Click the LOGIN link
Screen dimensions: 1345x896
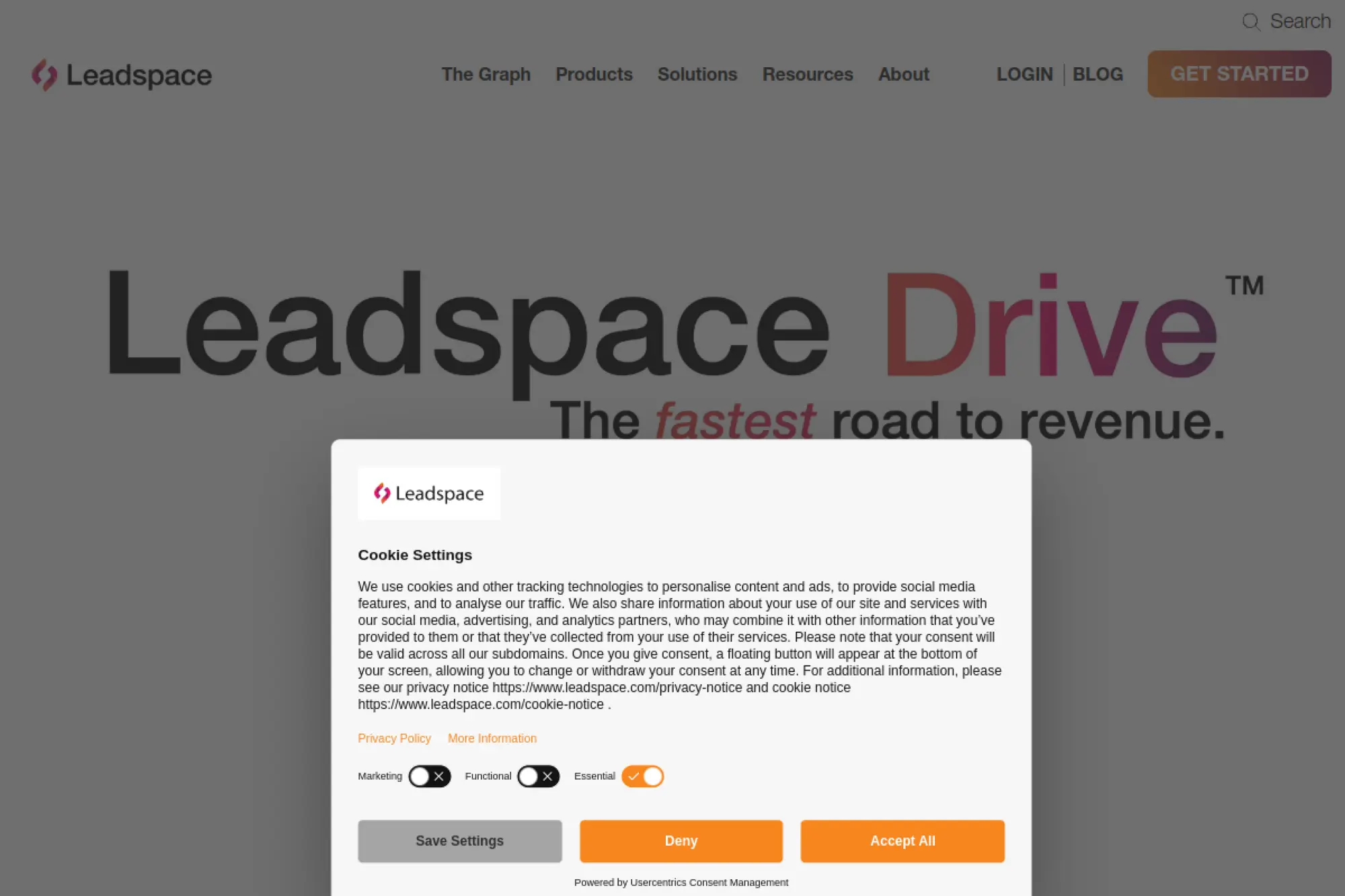click(x=1024, y=75)
